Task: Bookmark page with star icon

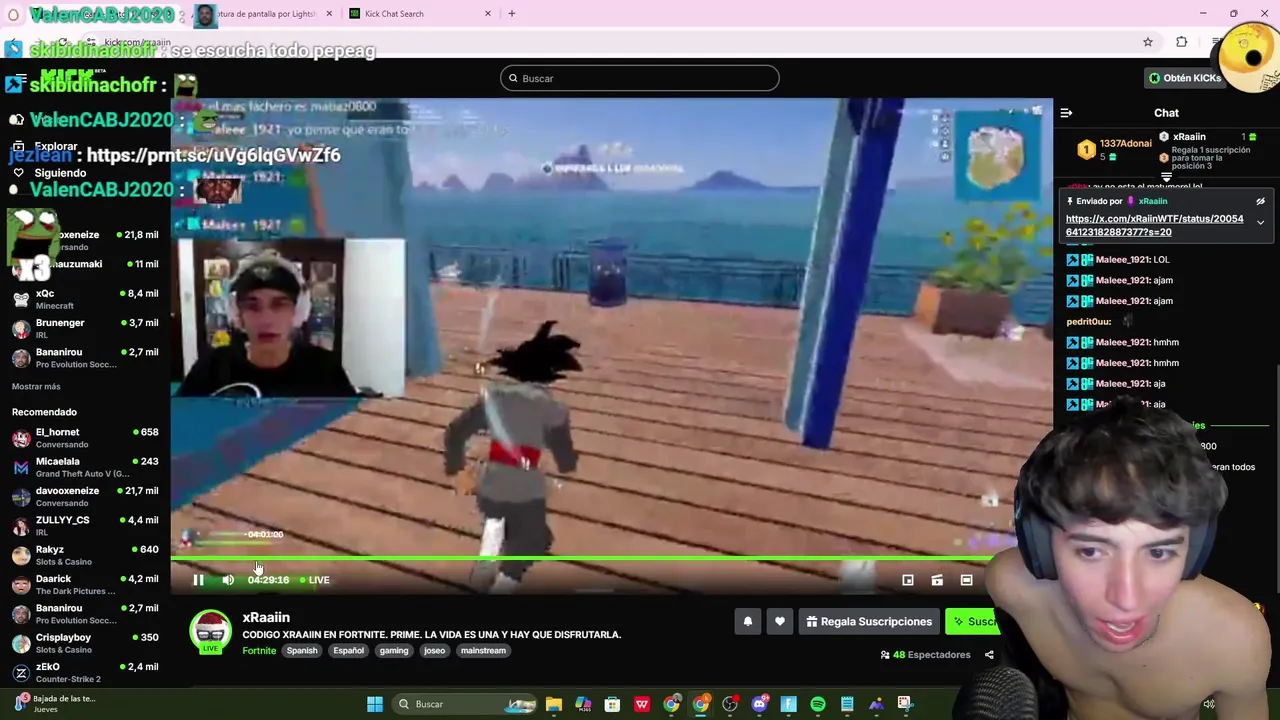Action: 1148,42
